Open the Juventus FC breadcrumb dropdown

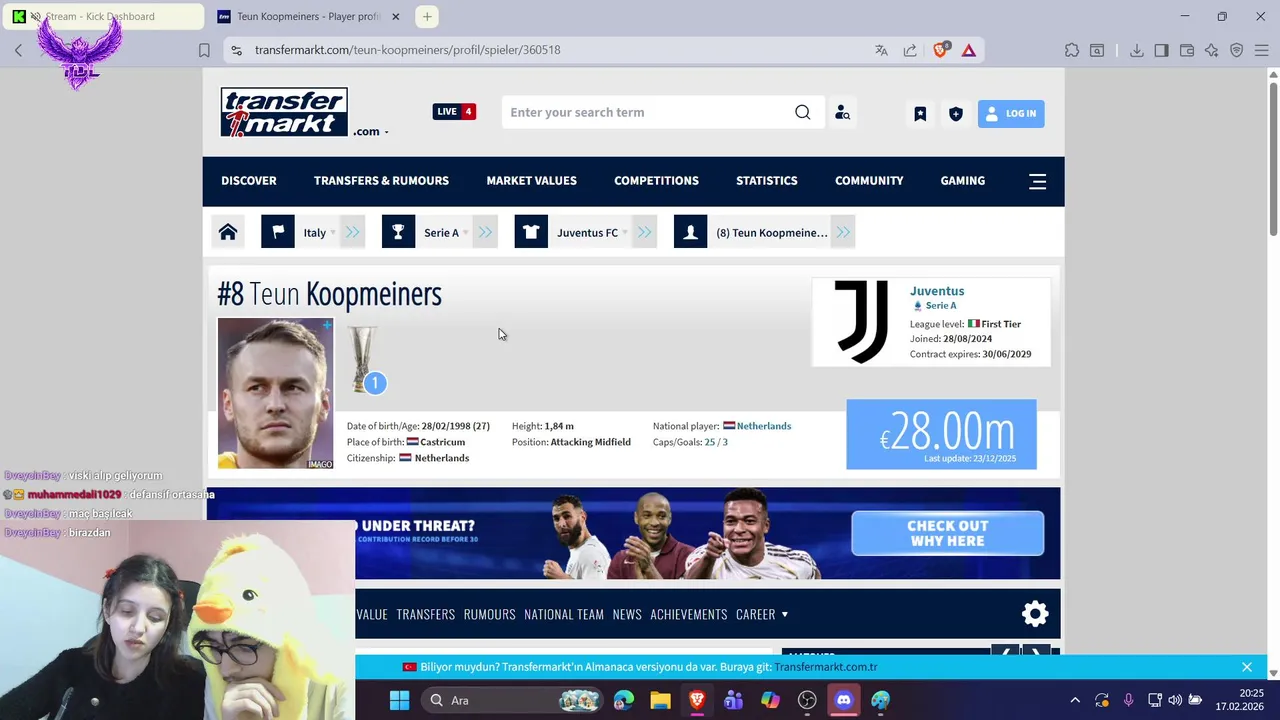coord(592,232)
